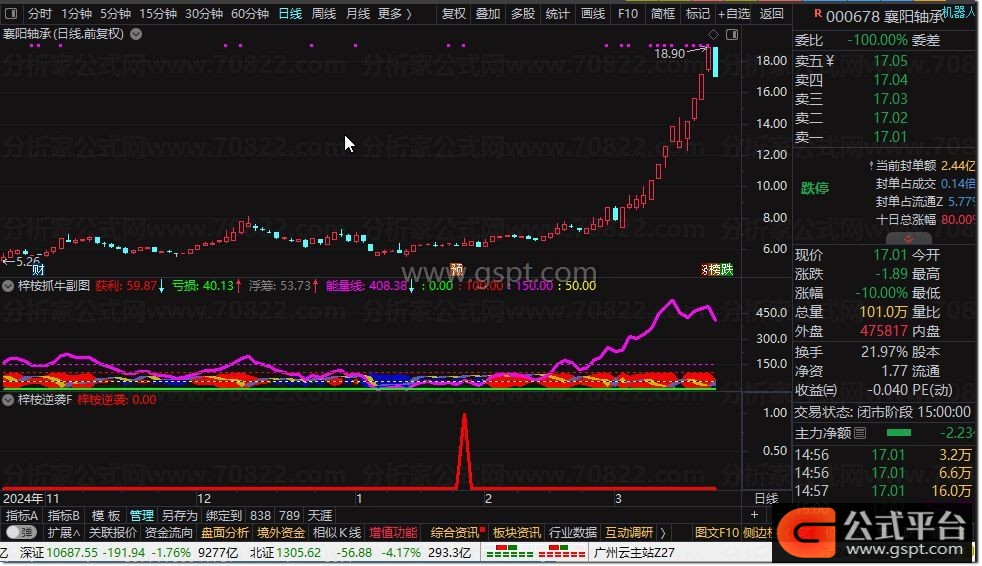Select the 1分钟 period
The image size is (982, 566).
(76, 13)
